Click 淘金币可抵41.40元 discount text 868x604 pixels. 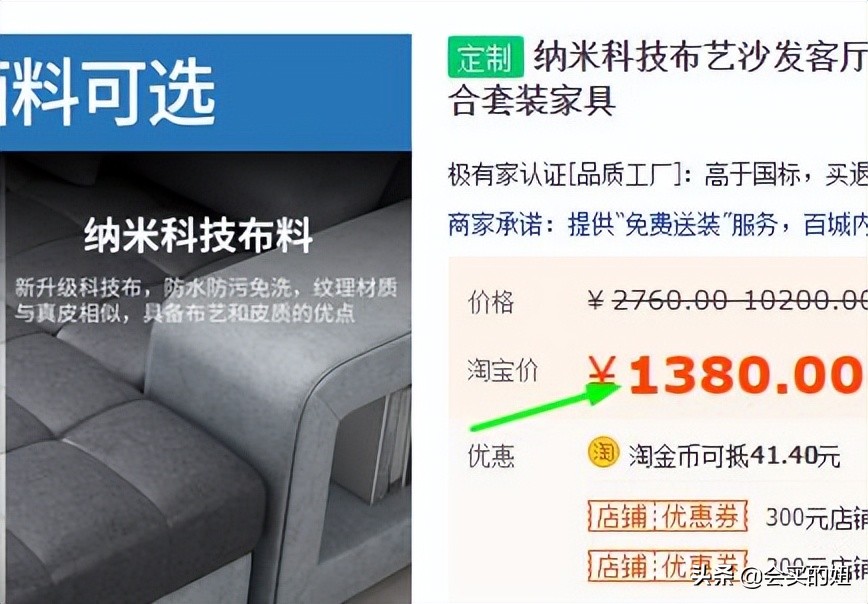[735, 456]
